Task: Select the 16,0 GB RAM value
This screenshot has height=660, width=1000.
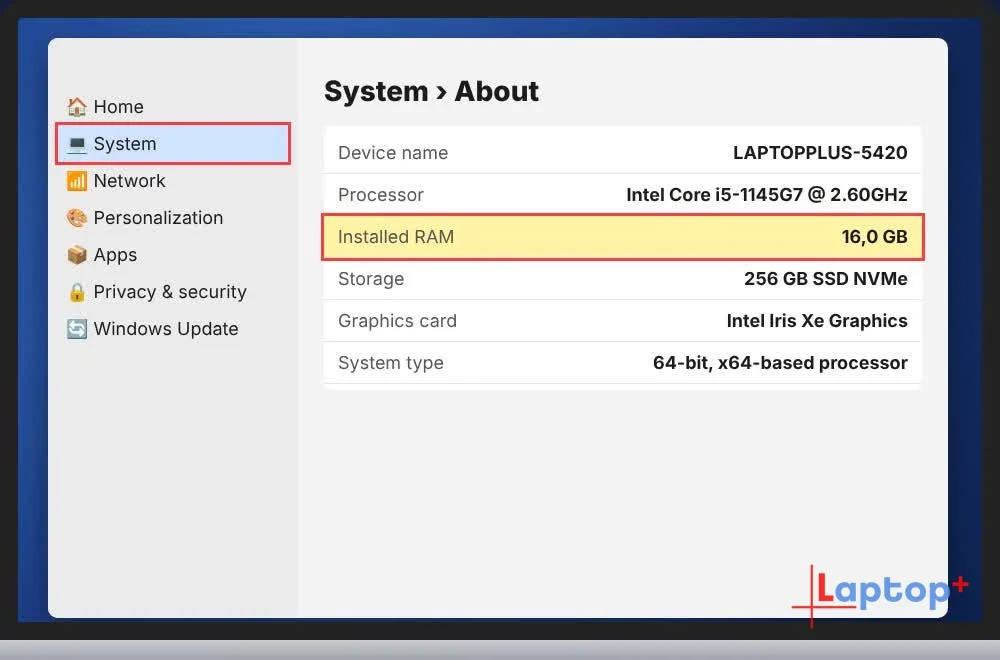Action: tap(874, 237)
